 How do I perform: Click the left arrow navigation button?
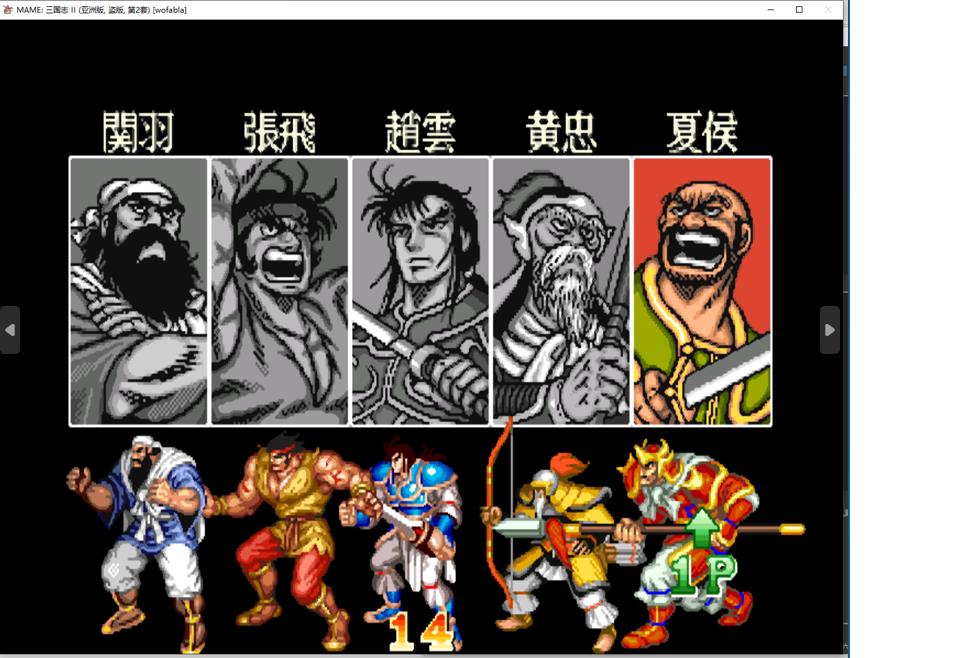tap(10, 330)
